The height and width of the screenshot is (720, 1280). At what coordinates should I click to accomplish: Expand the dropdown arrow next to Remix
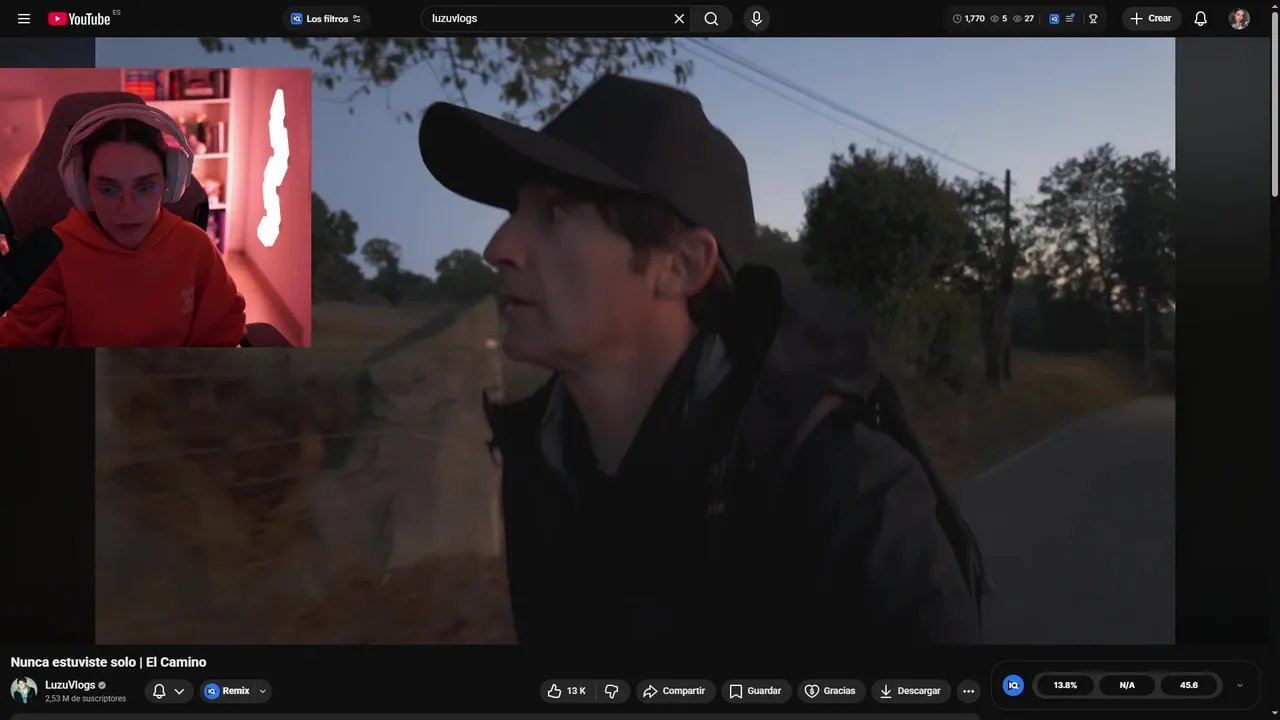point(263,691)
